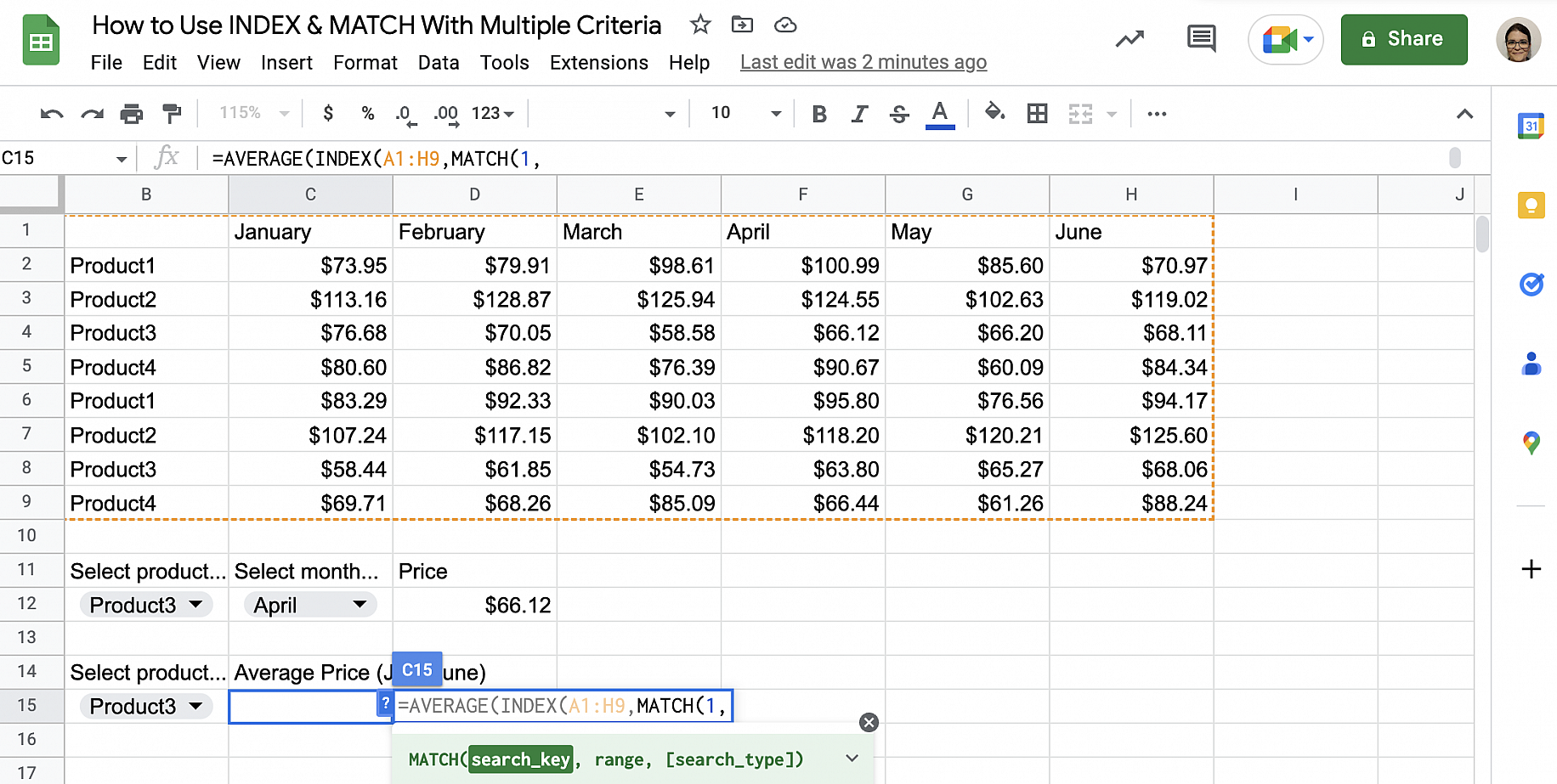Open the name box dropdown arrow
This screenshot has height=784, width=1557.
122,159
